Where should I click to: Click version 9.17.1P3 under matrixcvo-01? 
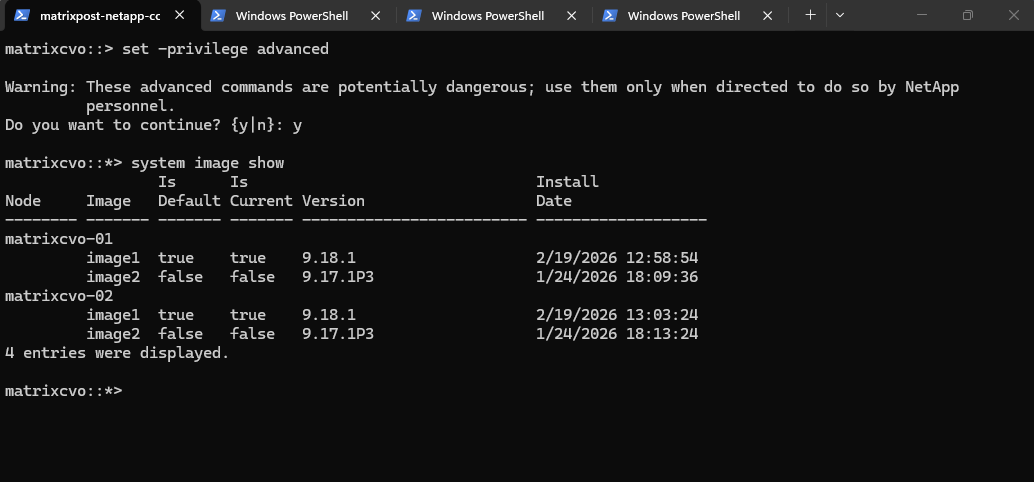tap(337, 277)
